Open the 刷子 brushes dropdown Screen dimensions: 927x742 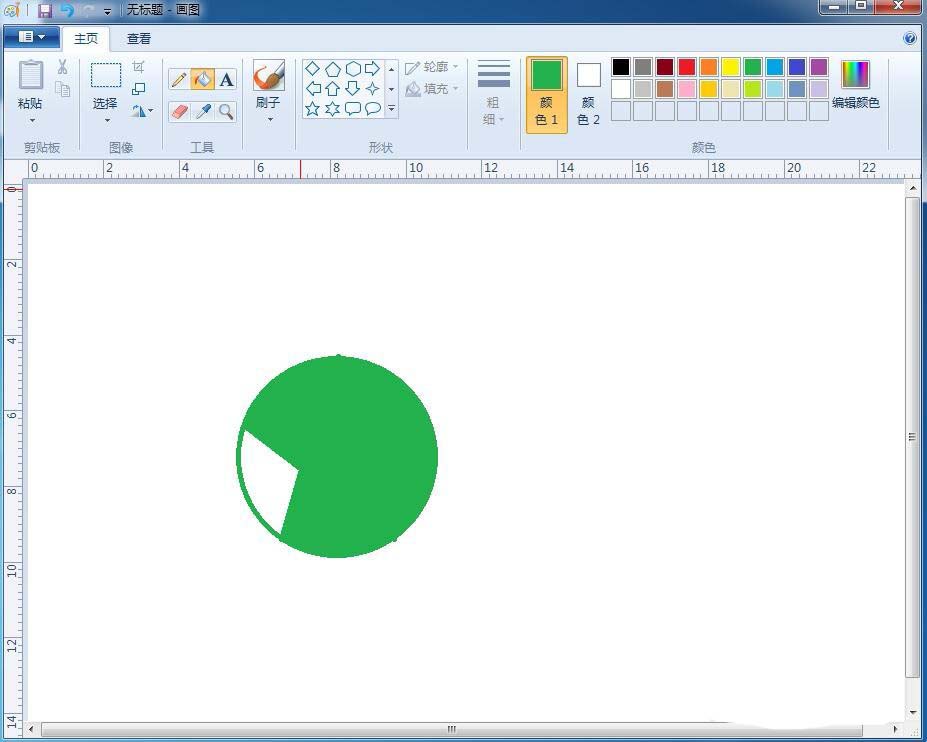coord(269,119)
